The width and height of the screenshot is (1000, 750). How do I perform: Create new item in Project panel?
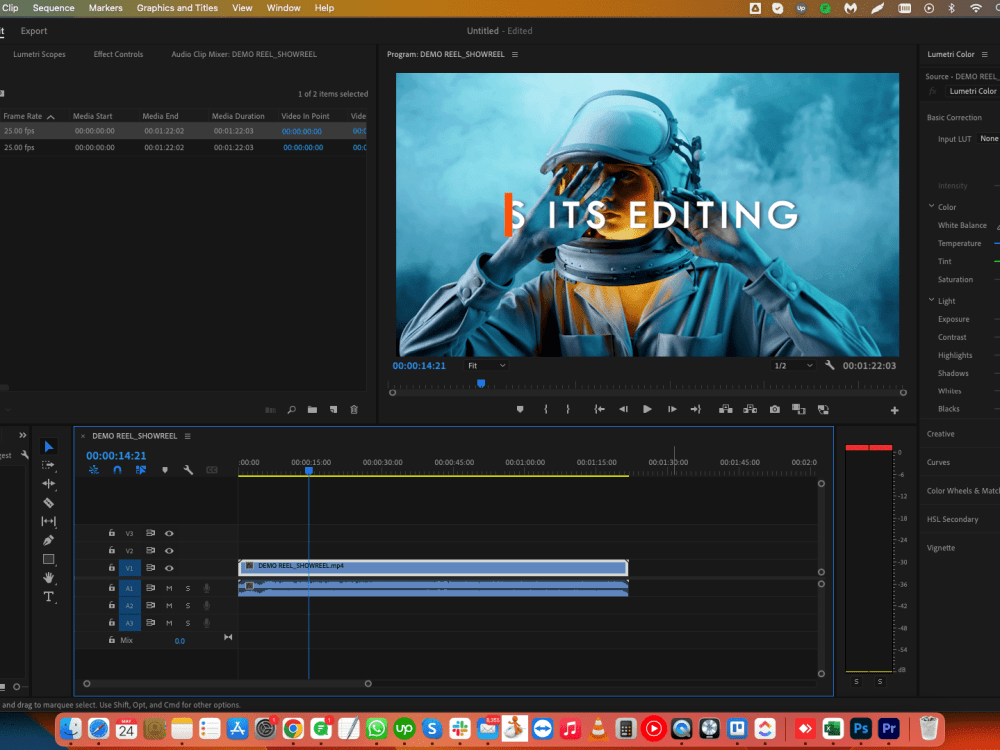pos(334,410)
